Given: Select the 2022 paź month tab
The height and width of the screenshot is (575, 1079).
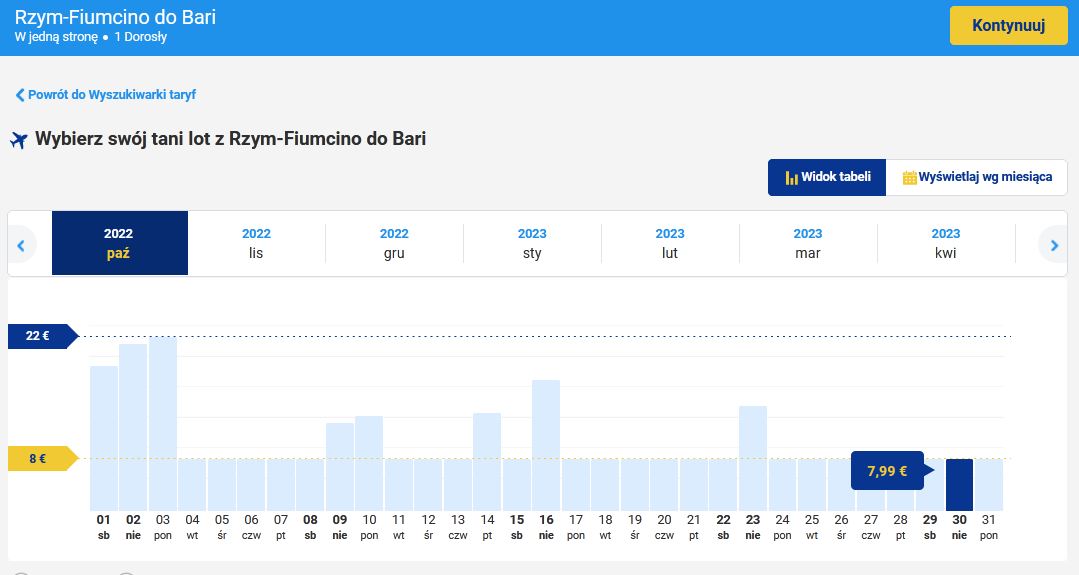Looking at the screenshot, I should coord(119,243).
